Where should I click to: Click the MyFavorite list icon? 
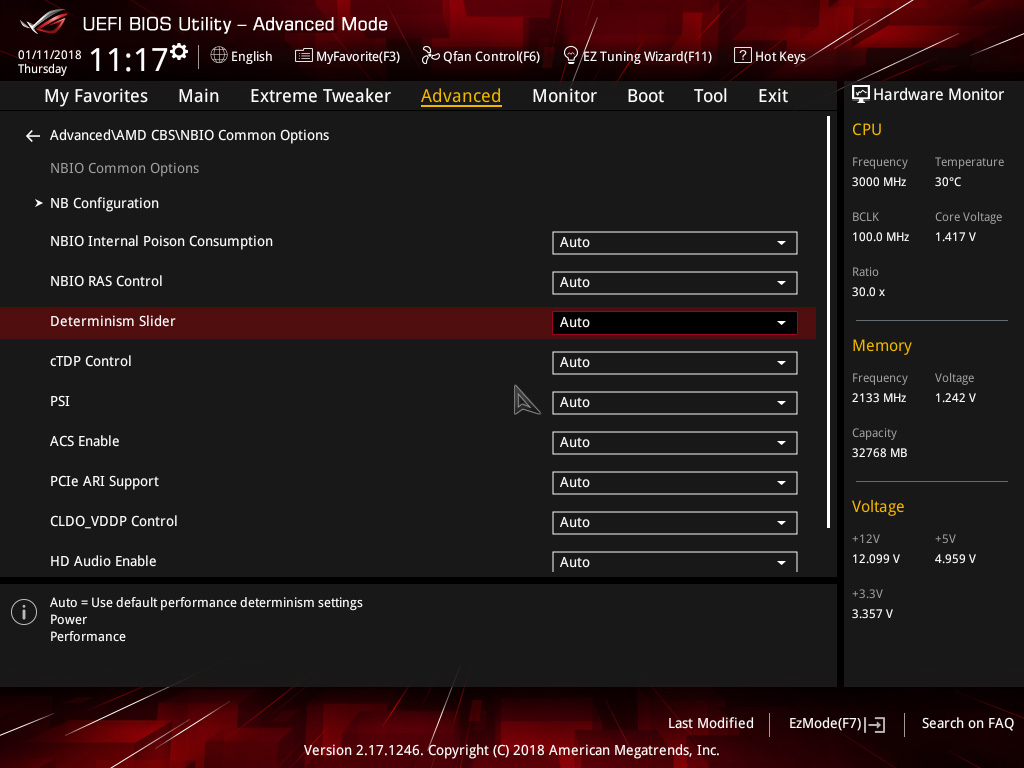[304, 56]
